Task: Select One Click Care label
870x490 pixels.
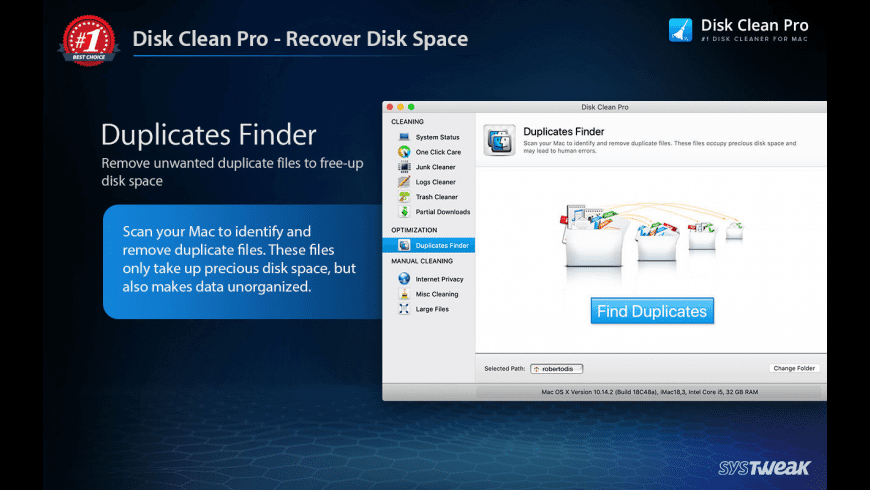Action: click(438, 152)
